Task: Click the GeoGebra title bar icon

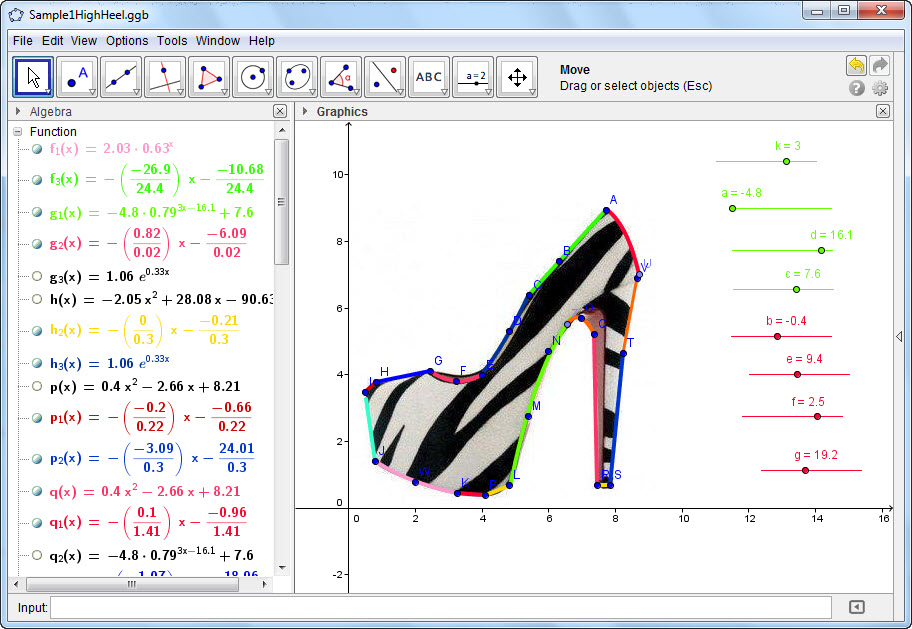Action: tap(16, 15)
